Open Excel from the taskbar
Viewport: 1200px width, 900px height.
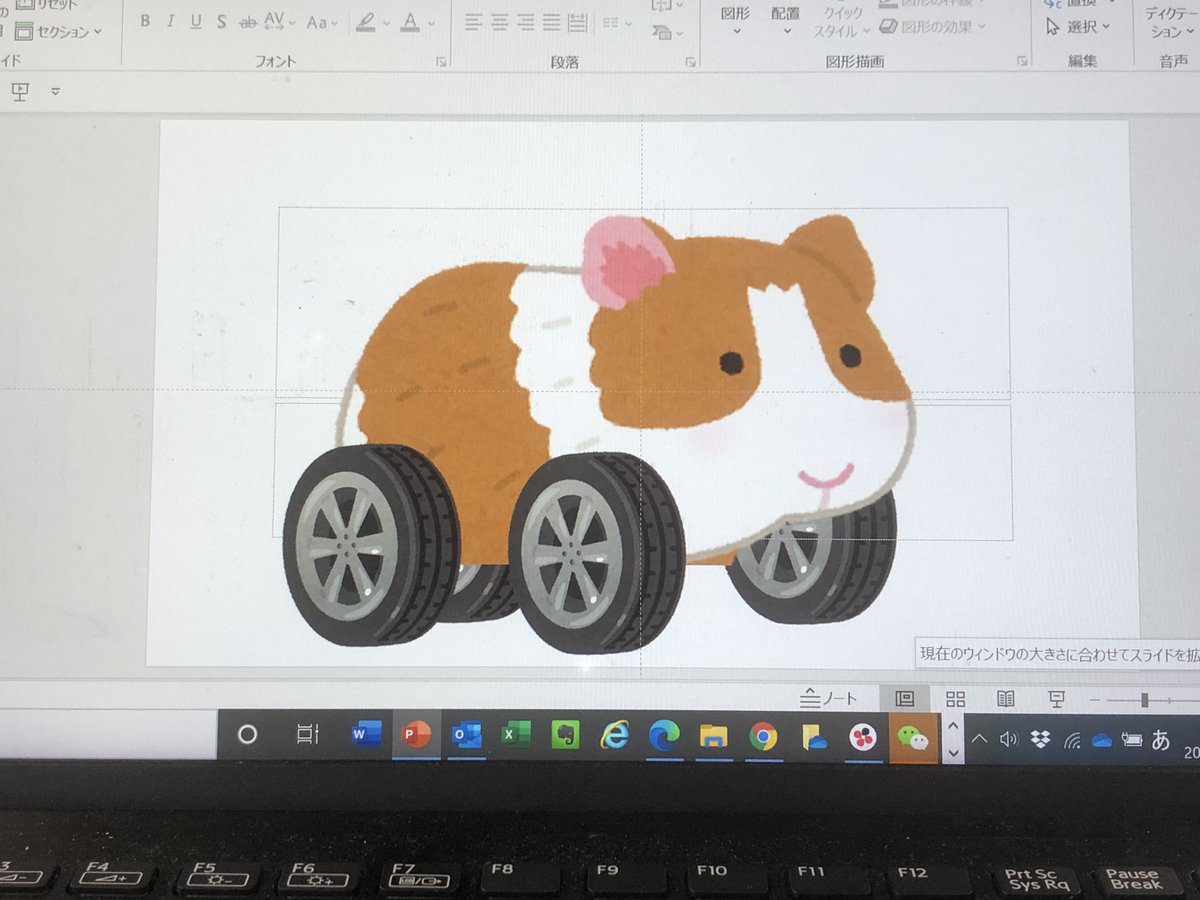tap(515, 736)
